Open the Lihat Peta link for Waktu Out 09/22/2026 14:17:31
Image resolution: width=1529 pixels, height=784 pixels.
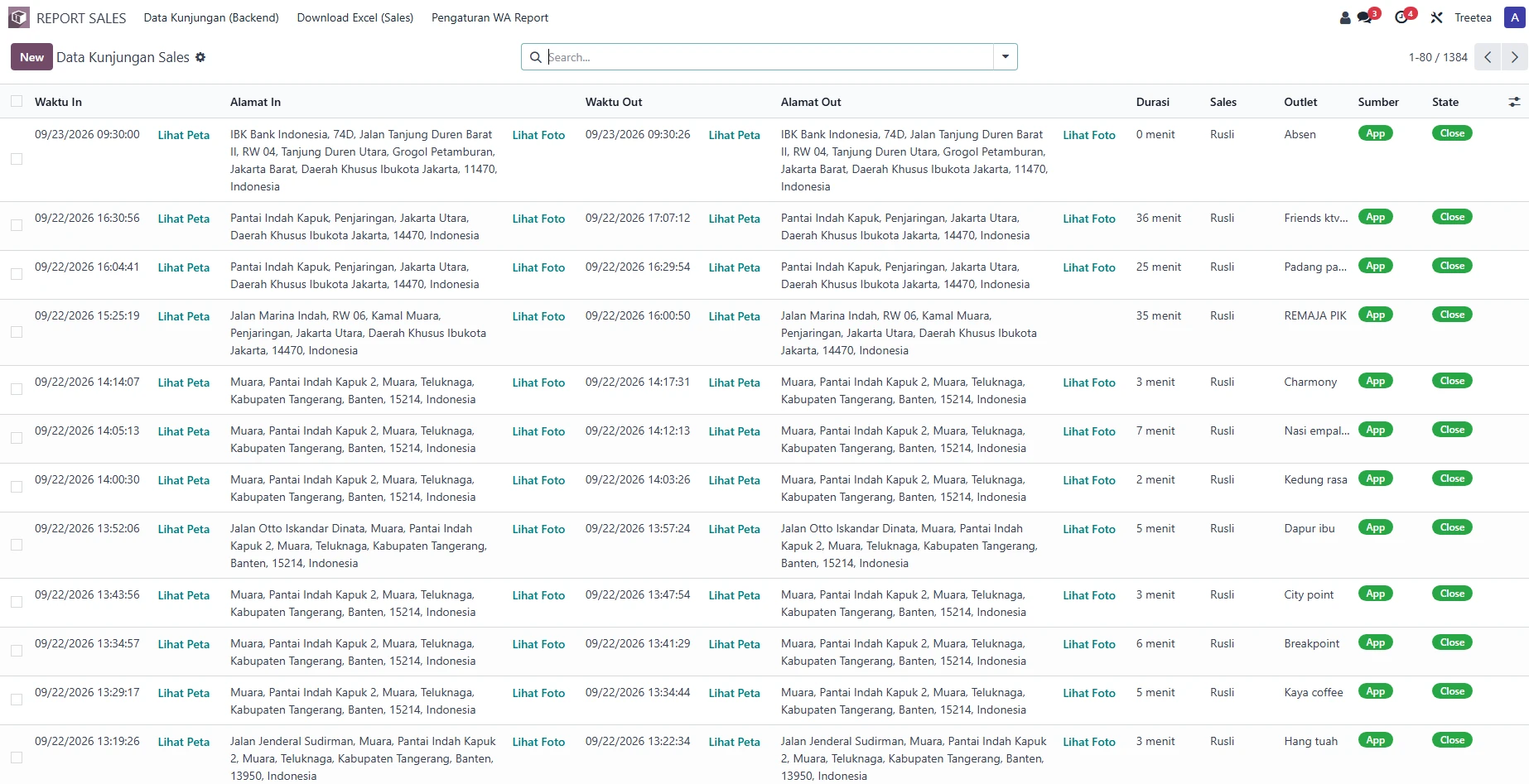pyautogui.click(x=734, y=382)
